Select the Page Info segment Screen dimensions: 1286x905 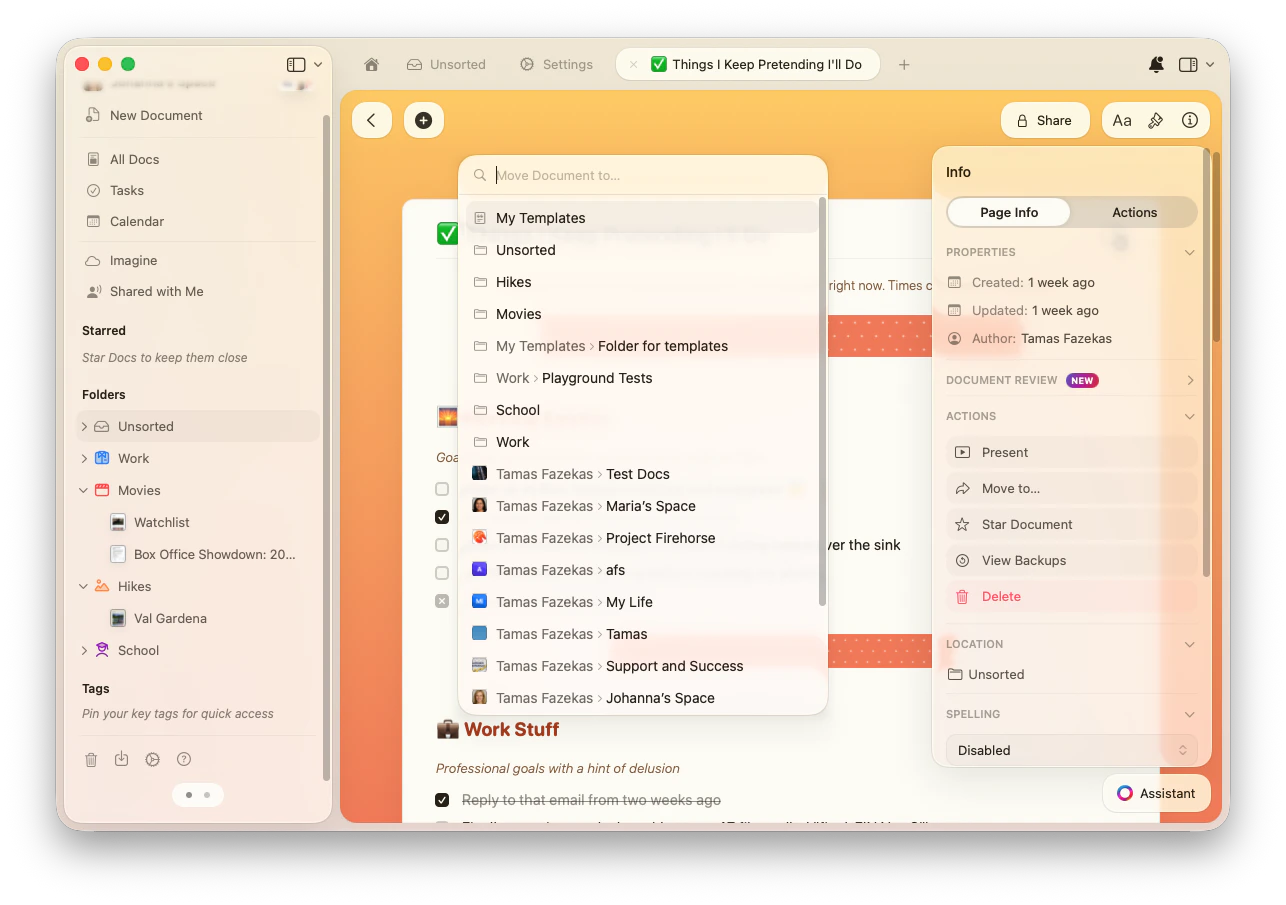point(1009,212)
